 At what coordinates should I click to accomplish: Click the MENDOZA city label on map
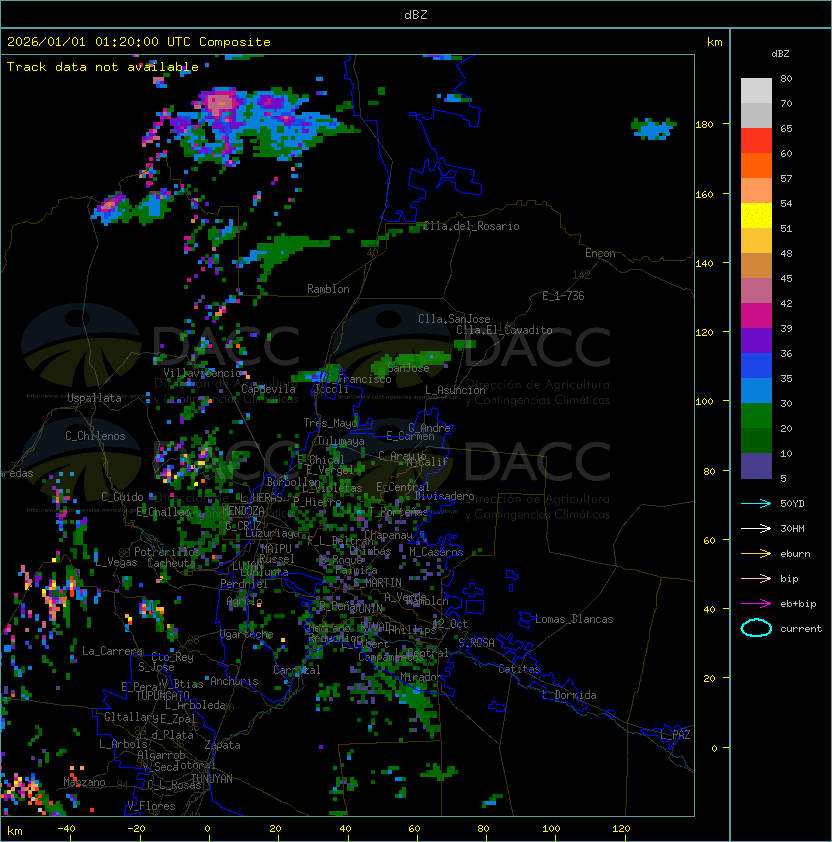click(244, 511)
